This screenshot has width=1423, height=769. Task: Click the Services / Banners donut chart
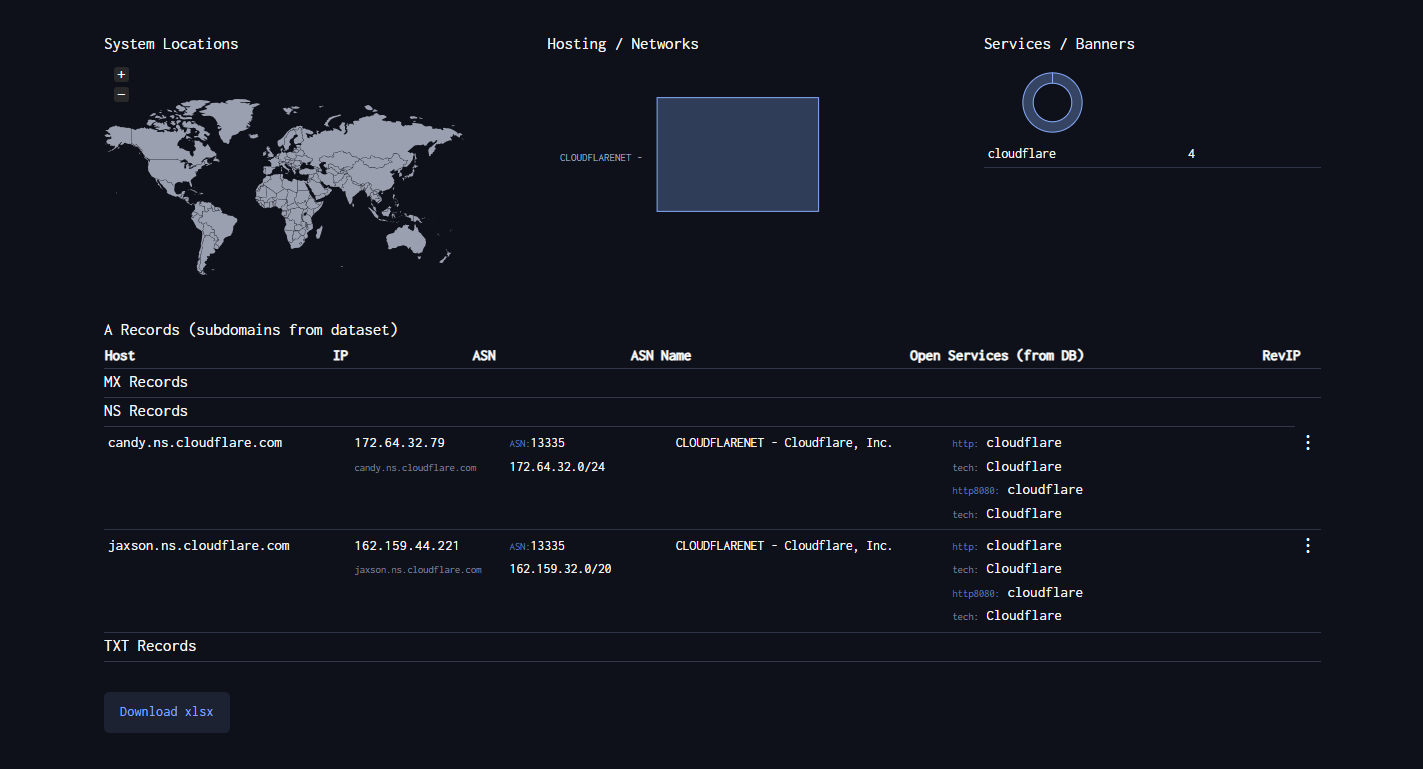click(x=1052, y=102)
